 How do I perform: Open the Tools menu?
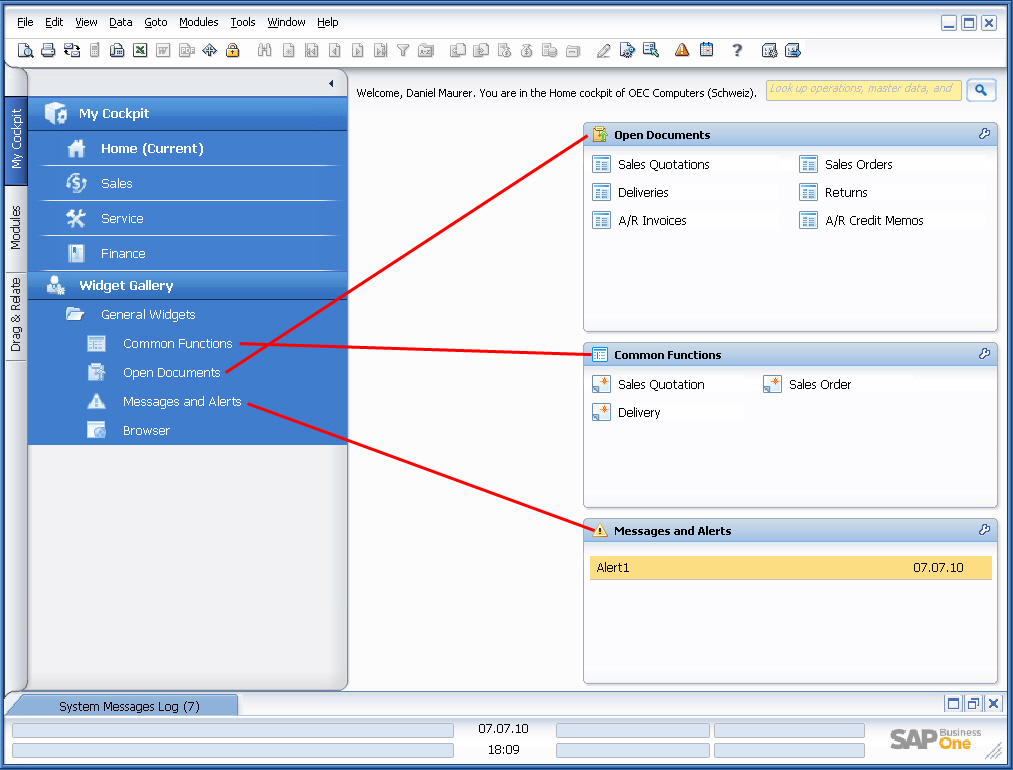tap(243, 22)
